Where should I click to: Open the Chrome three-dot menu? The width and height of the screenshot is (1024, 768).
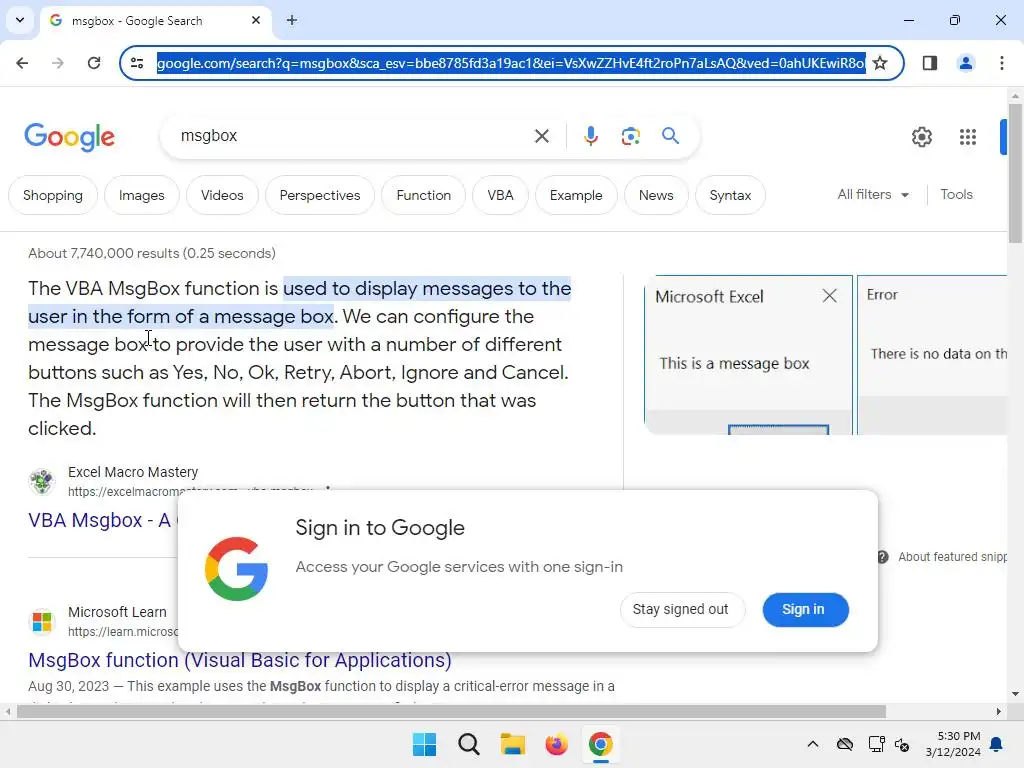pyautogui.click(x=1002, y=63)
